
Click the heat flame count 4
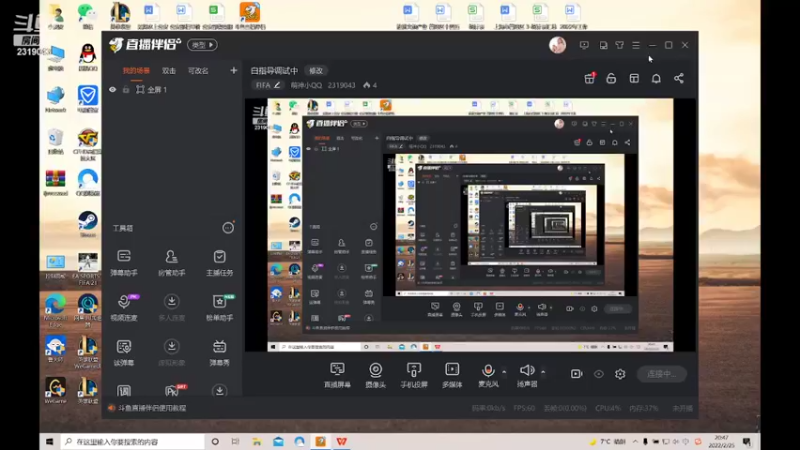click(x=370, y=85)
